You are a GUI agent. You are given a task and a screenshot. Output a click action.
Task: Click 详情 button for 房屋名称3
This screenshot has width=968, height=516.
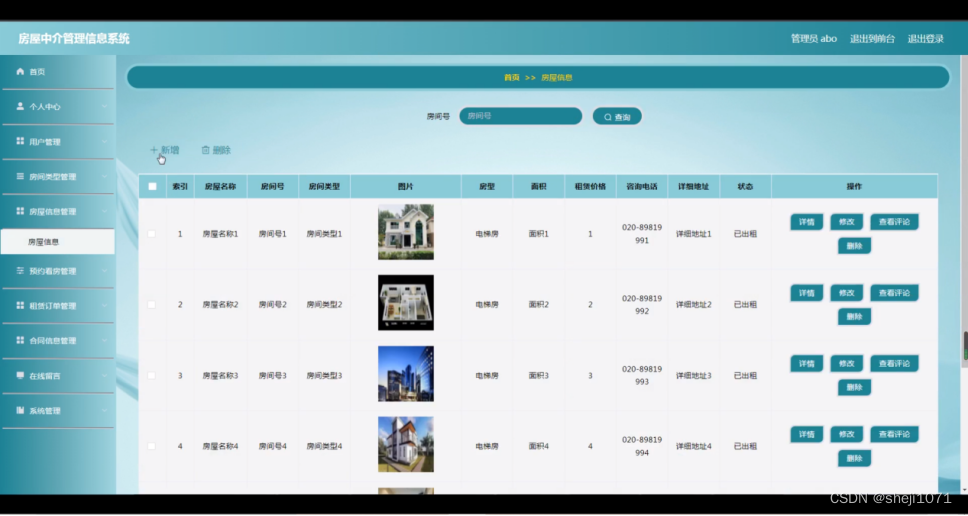(x=807, y=364)
